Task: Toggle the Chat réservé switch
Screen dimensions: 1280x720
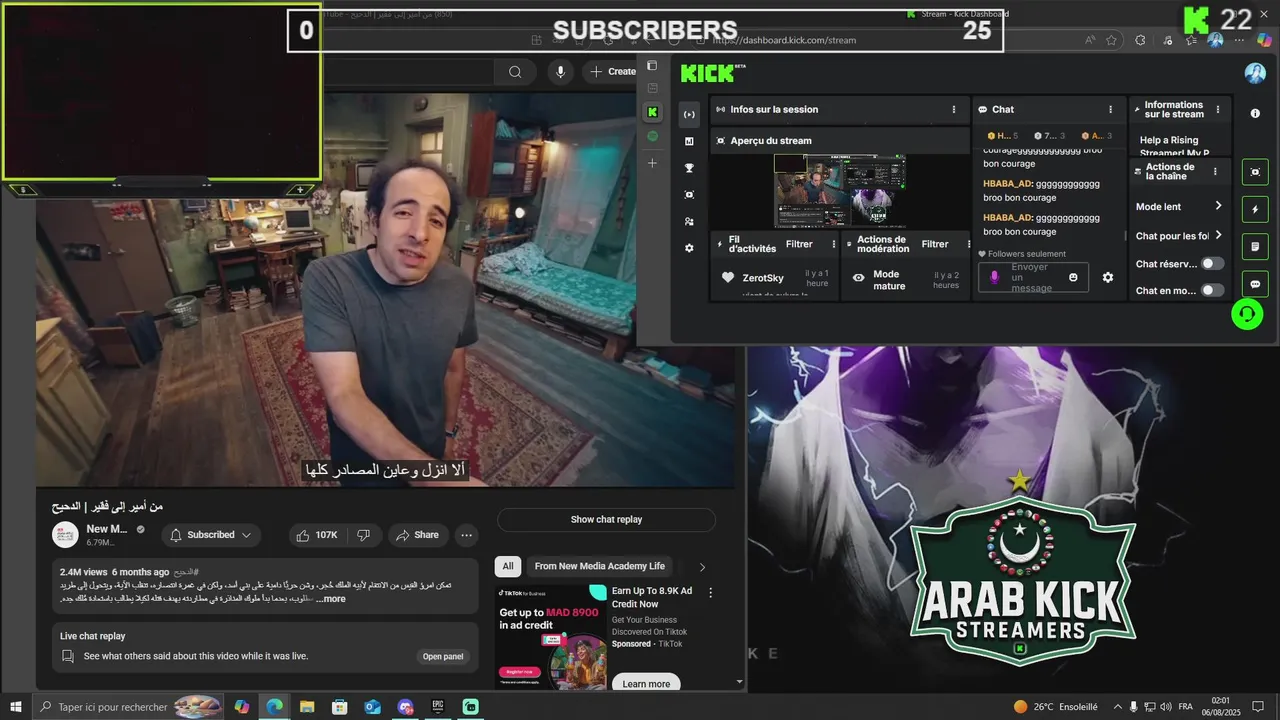Action: click(1212, 264)
